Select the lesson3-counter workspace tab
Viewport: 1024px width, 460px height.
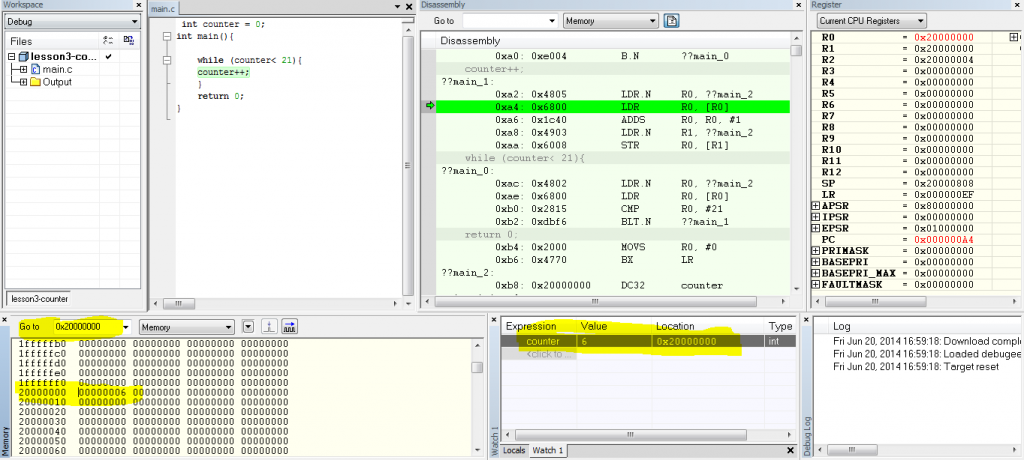pyautogui.click(x=40, y=299)
